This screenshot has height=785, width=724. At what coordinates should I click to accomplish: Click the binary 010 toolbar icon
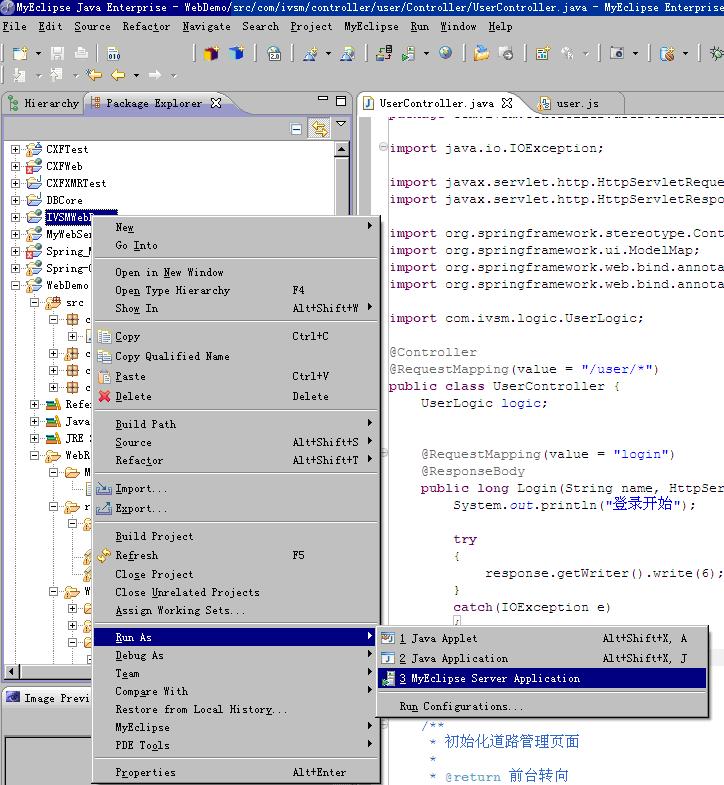pos(114,53)
